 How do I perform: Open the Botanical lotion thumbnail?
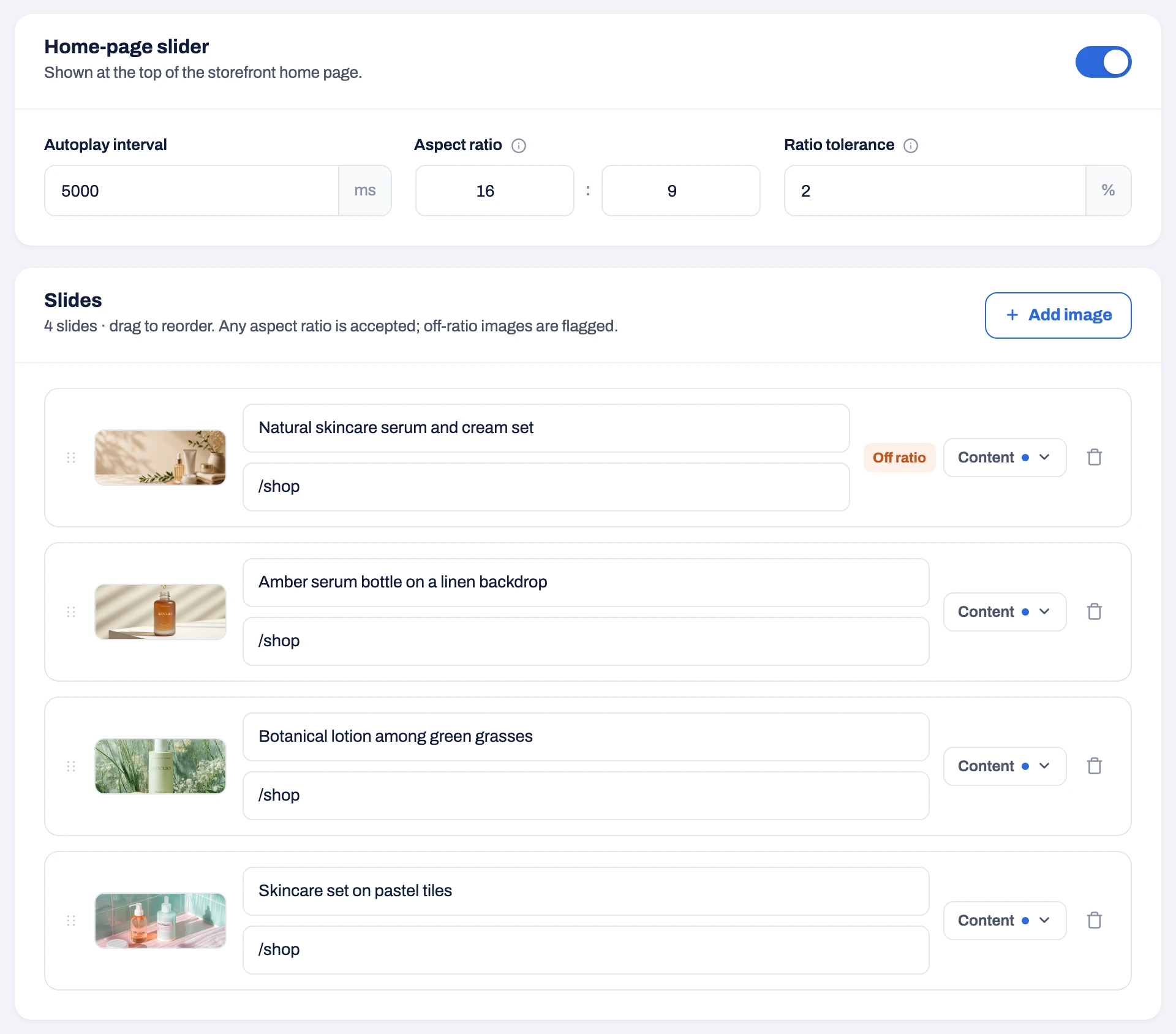point(160,766)
